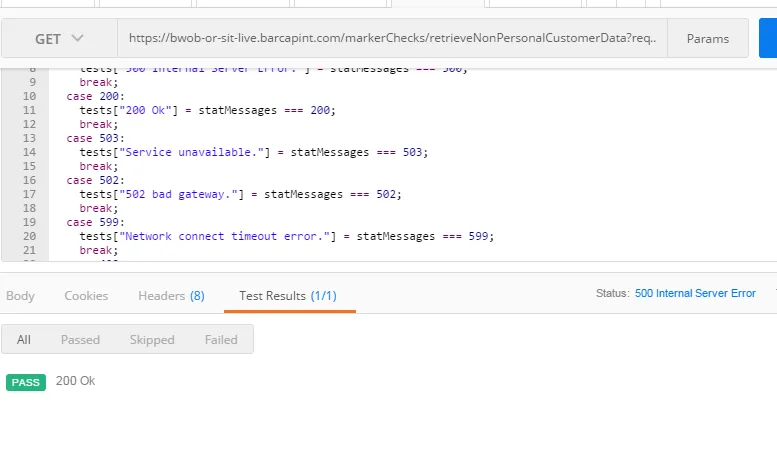Switch to the Cookies response tab
This screenshot has width=777, height=449.
coord(86,296)
